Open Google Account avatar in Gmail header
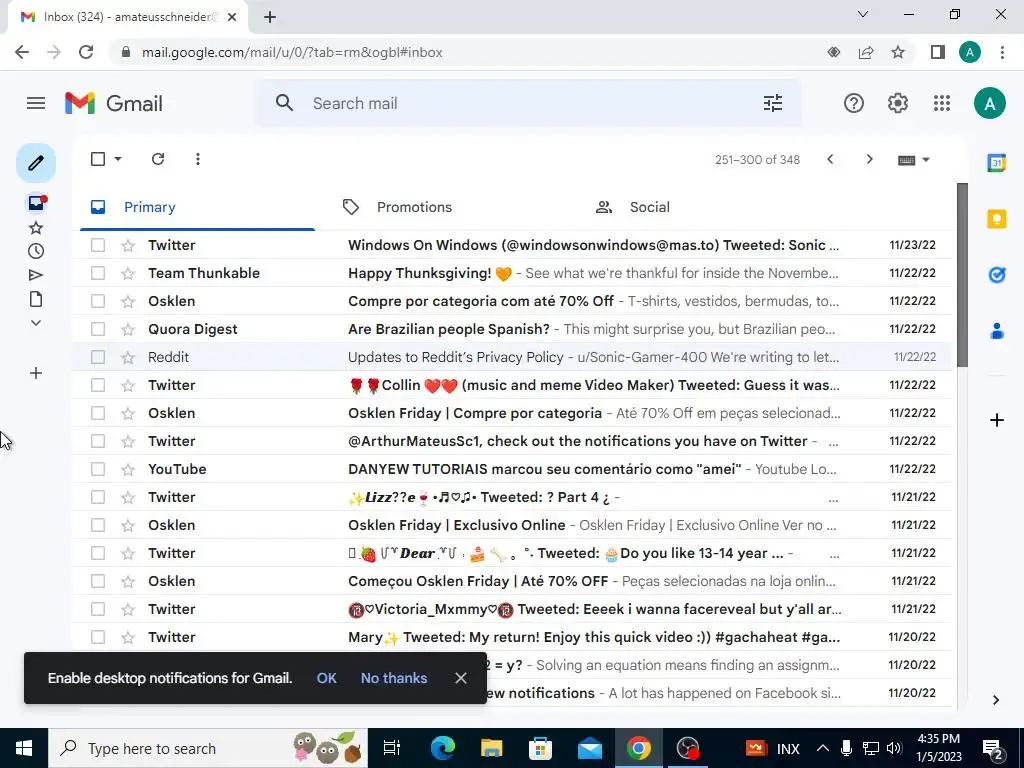1024x768 pixels. click(989, 103)
